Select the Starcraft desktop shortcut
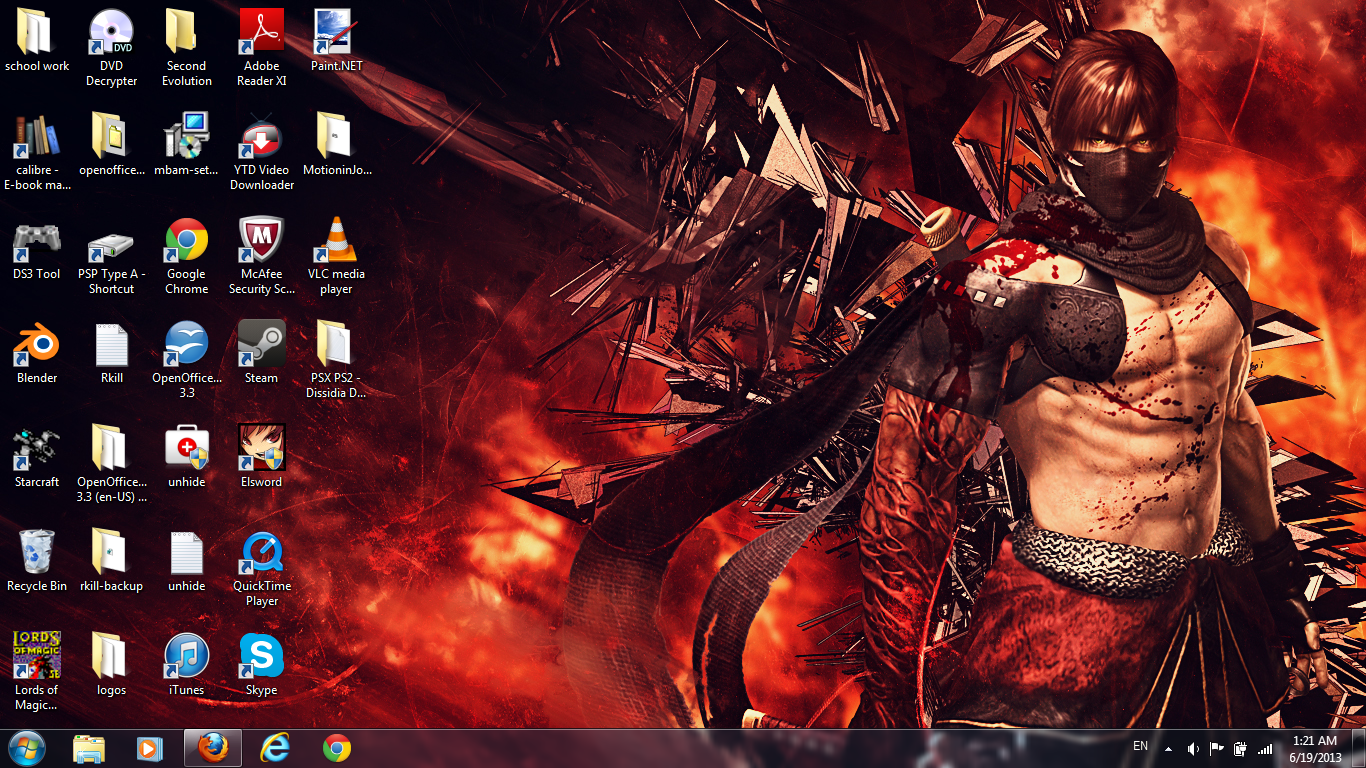The image size is (1366, 768). click(37, 448)
